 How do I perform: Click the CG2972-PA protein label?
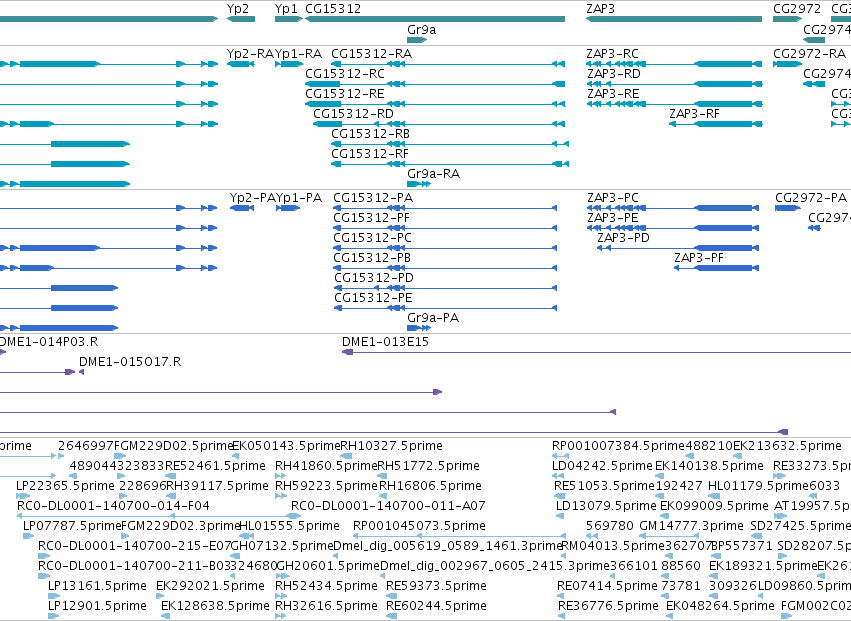pyautogui.click(x=811, y=198)
